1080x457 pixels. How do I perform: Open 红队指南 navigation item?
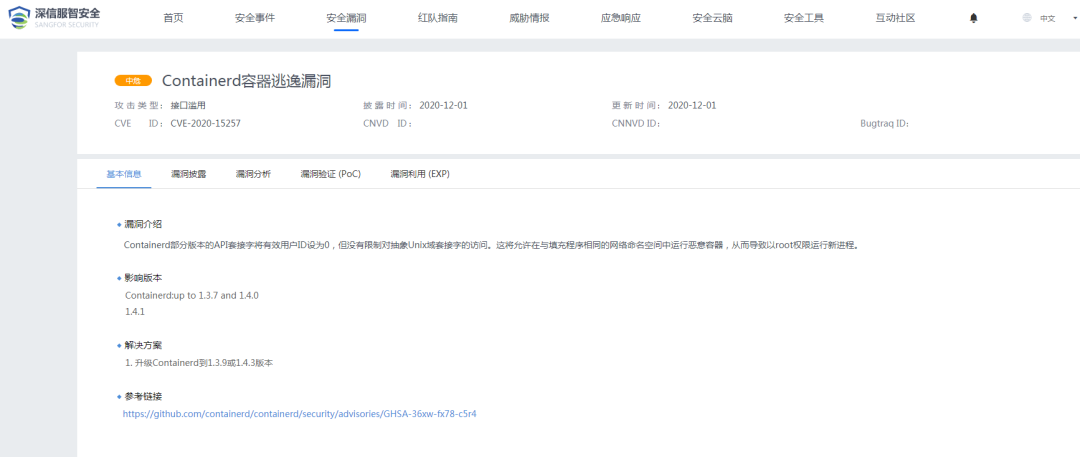coord(437,18)
